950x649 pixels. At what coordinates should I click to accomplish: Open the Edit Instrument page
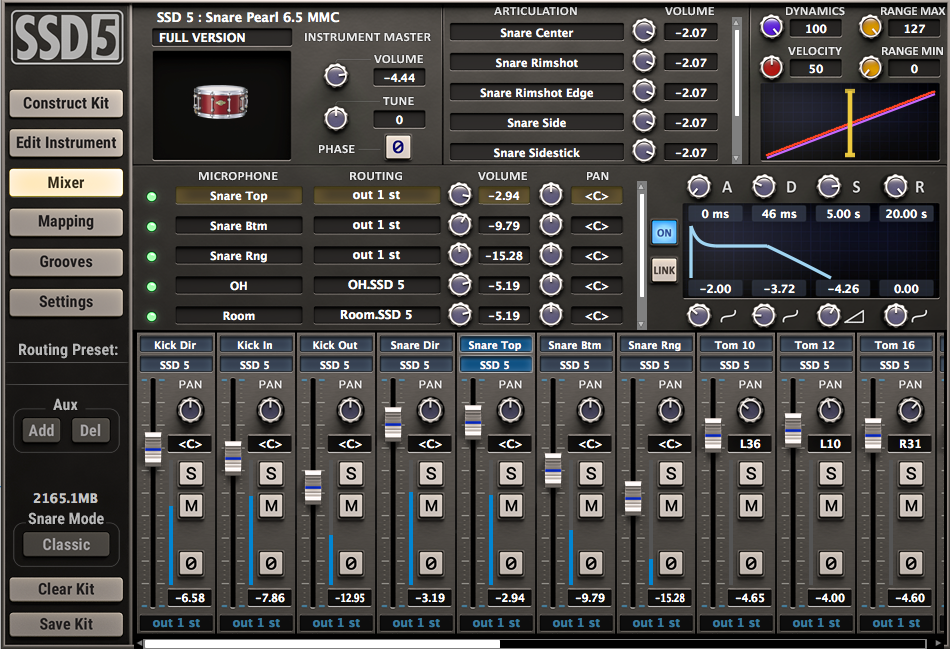[x=66, y=142]
